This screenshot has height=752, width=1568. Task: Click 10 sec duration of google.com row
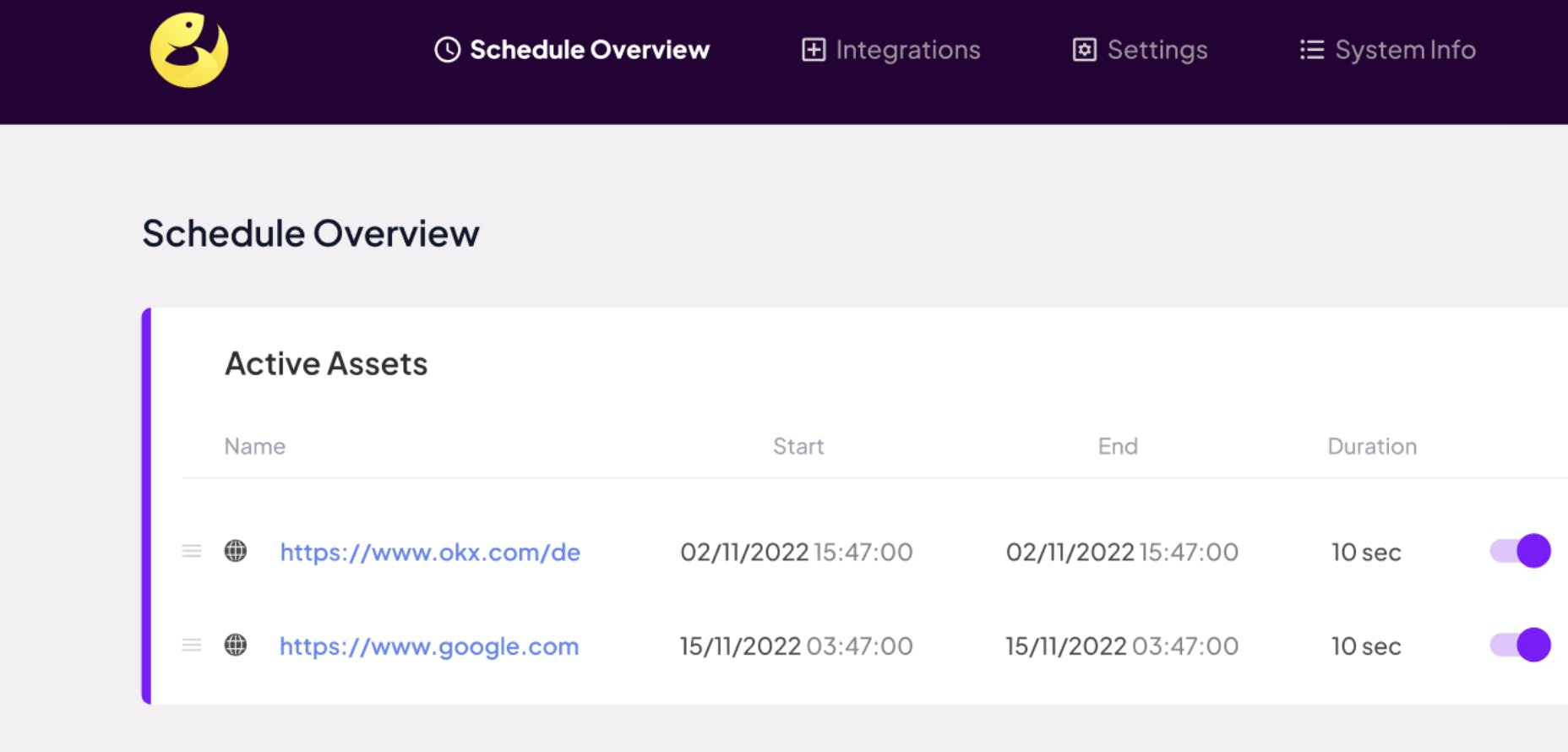(x=1366, y=646)
